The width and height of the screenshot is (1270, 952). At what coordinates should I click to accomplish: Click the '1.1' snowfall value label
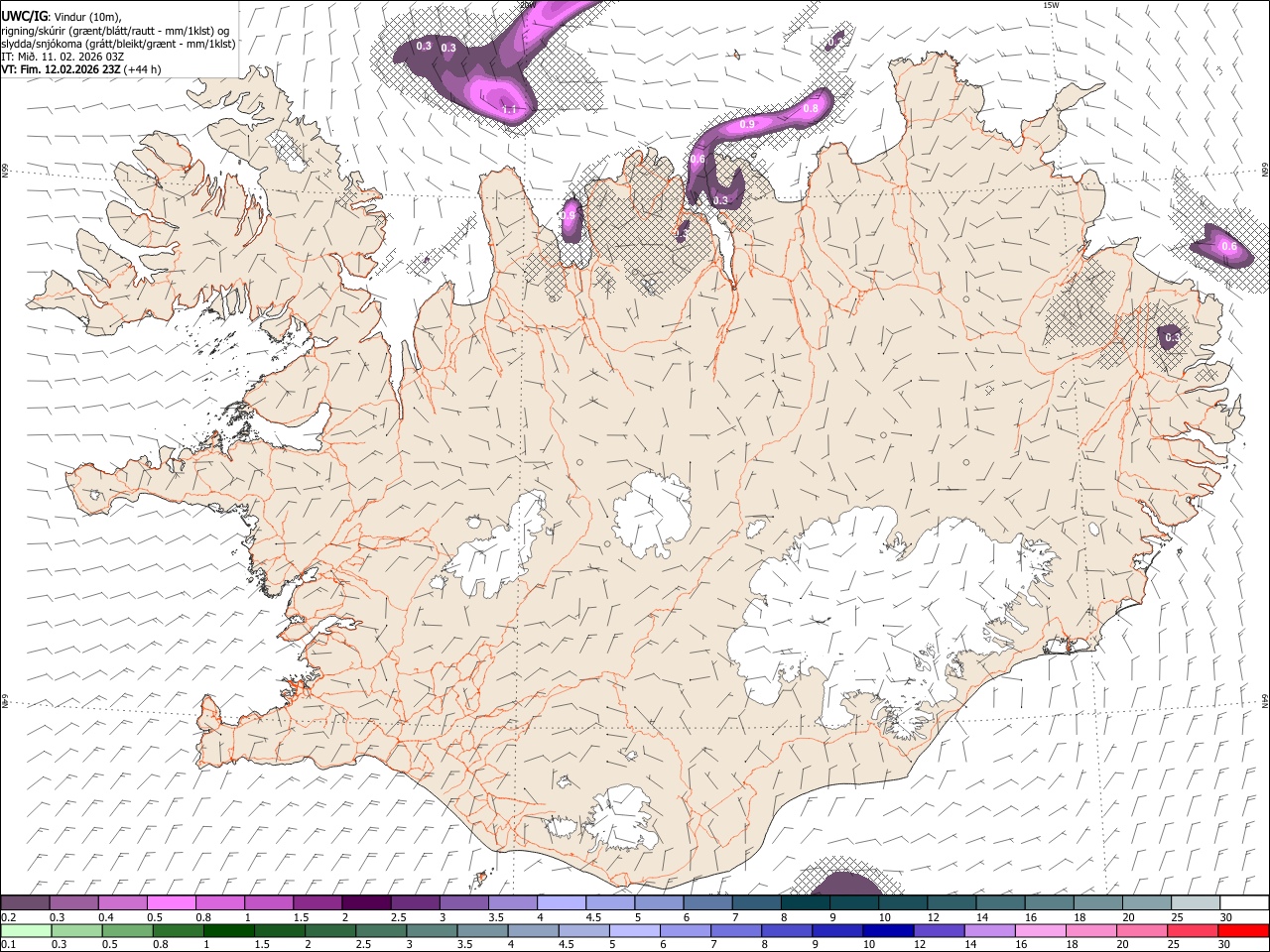(x=509, y=110)
